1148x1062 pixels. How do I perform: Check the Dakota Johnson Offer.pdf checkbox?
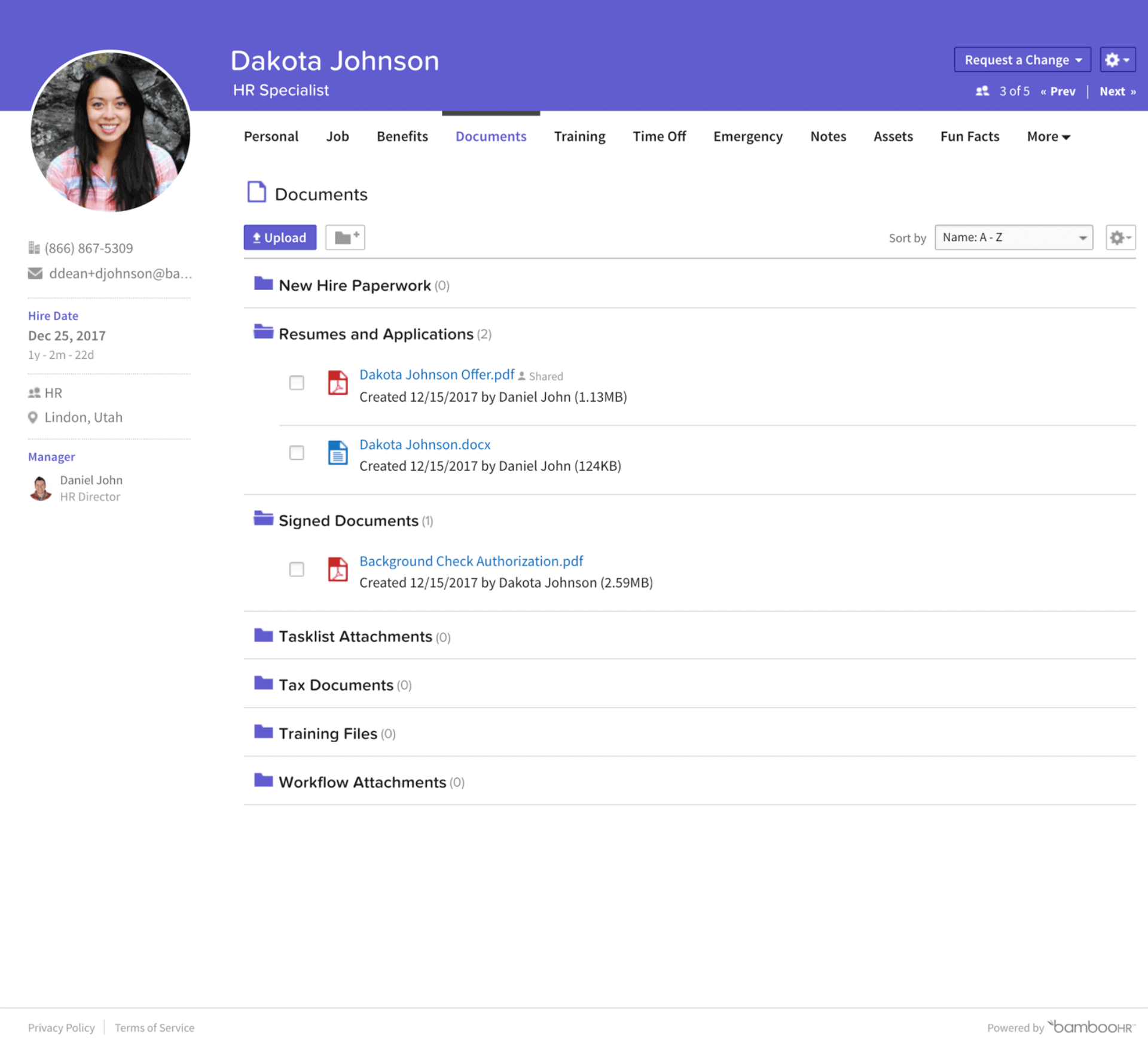(x=297, y=383)
